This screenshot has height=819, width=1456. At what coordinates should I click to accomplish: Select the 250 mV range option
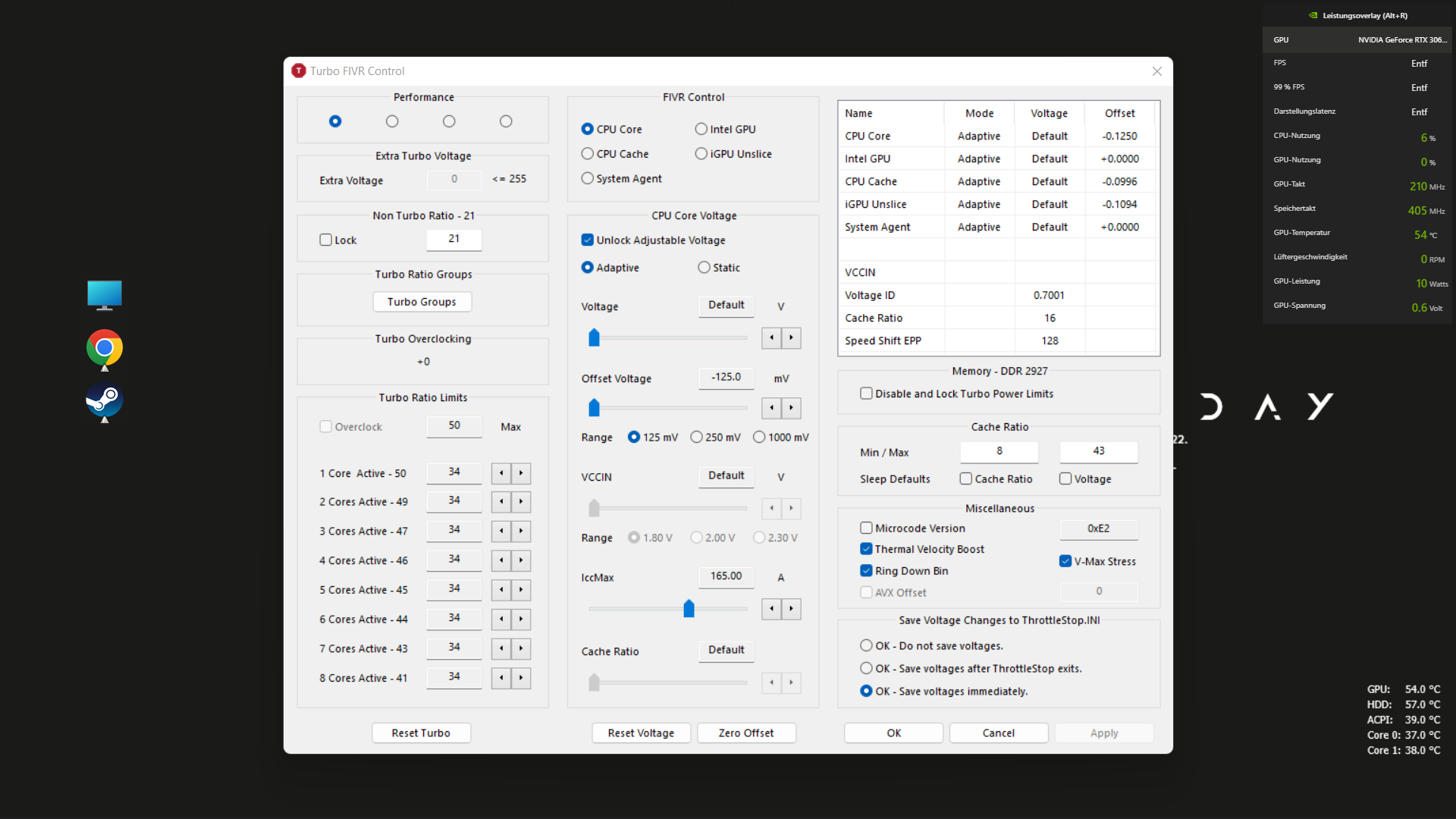(696, 438)
